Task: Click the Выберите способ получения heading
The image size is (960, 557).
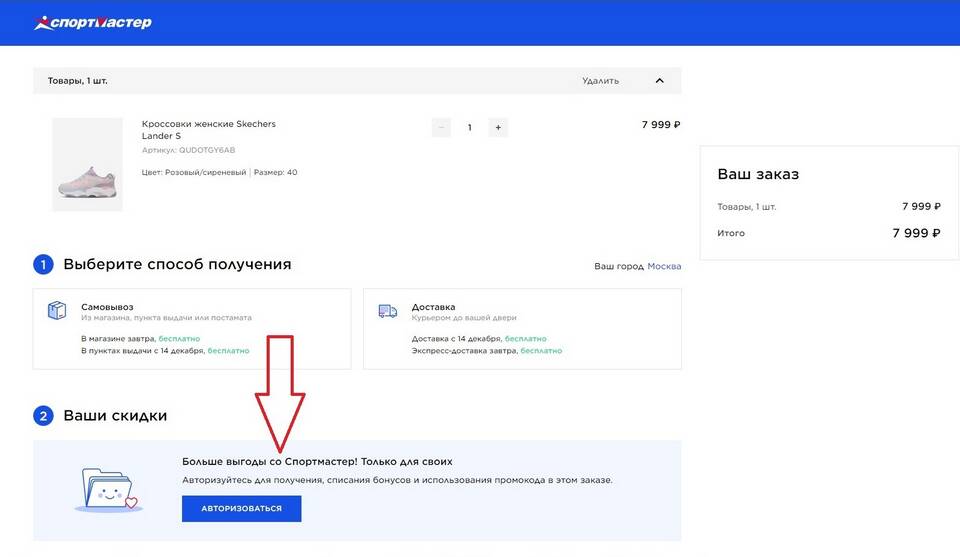Action: [178, 264]
